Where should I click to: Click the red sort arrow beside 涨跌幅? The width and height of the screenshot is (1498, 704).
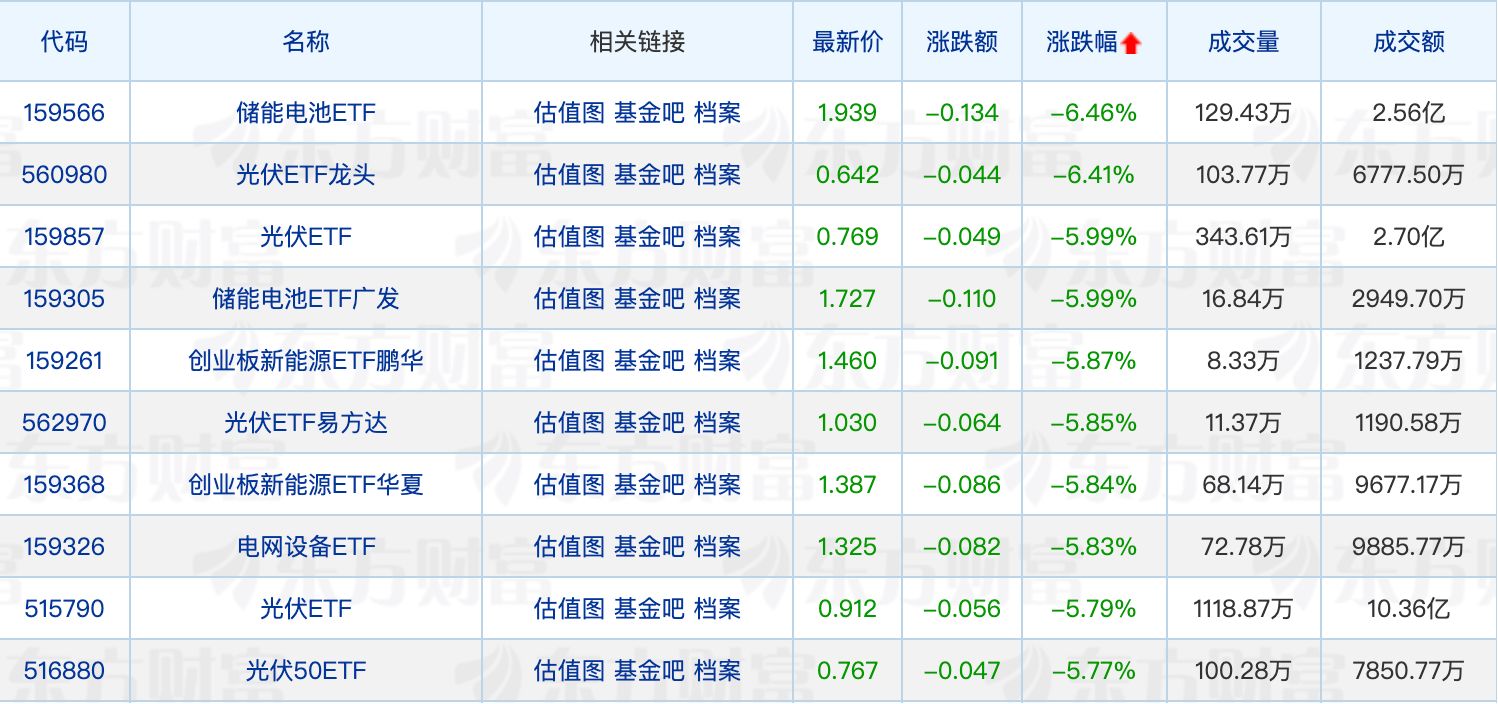point(1131,44)
